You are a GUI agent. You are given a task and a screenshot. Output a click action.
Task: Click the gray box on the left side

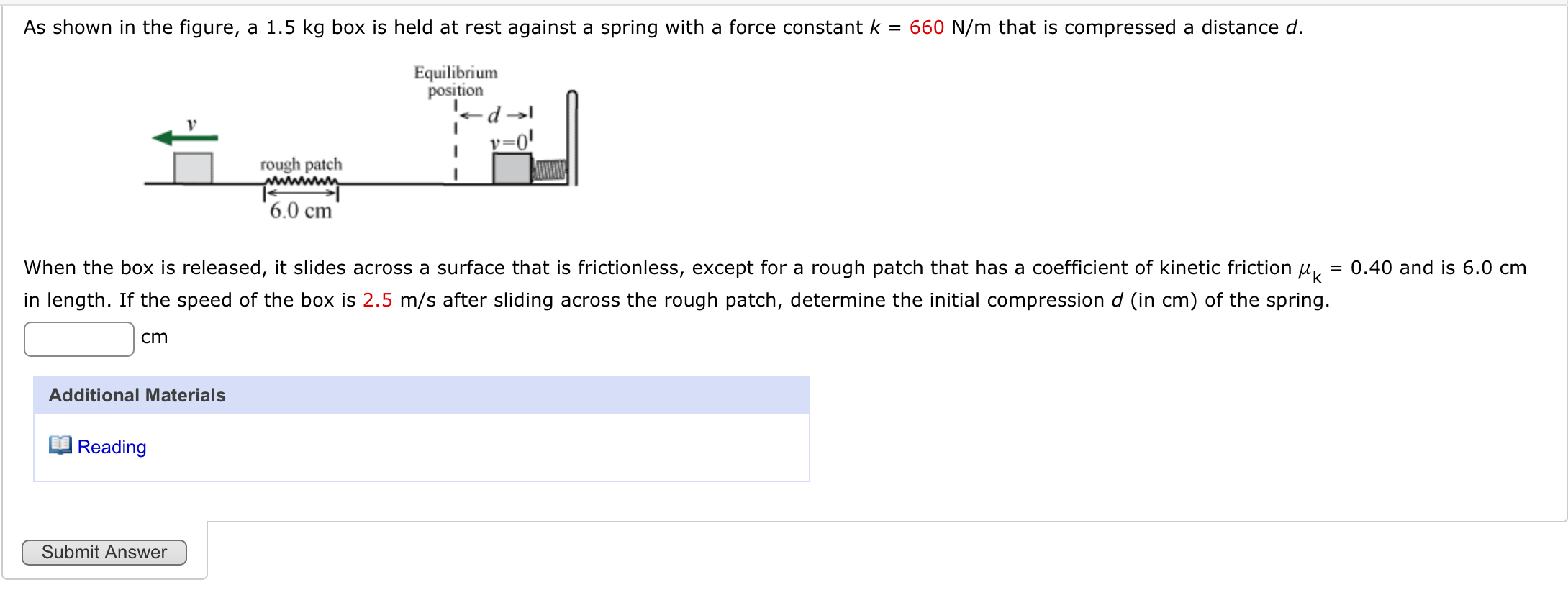193,168
